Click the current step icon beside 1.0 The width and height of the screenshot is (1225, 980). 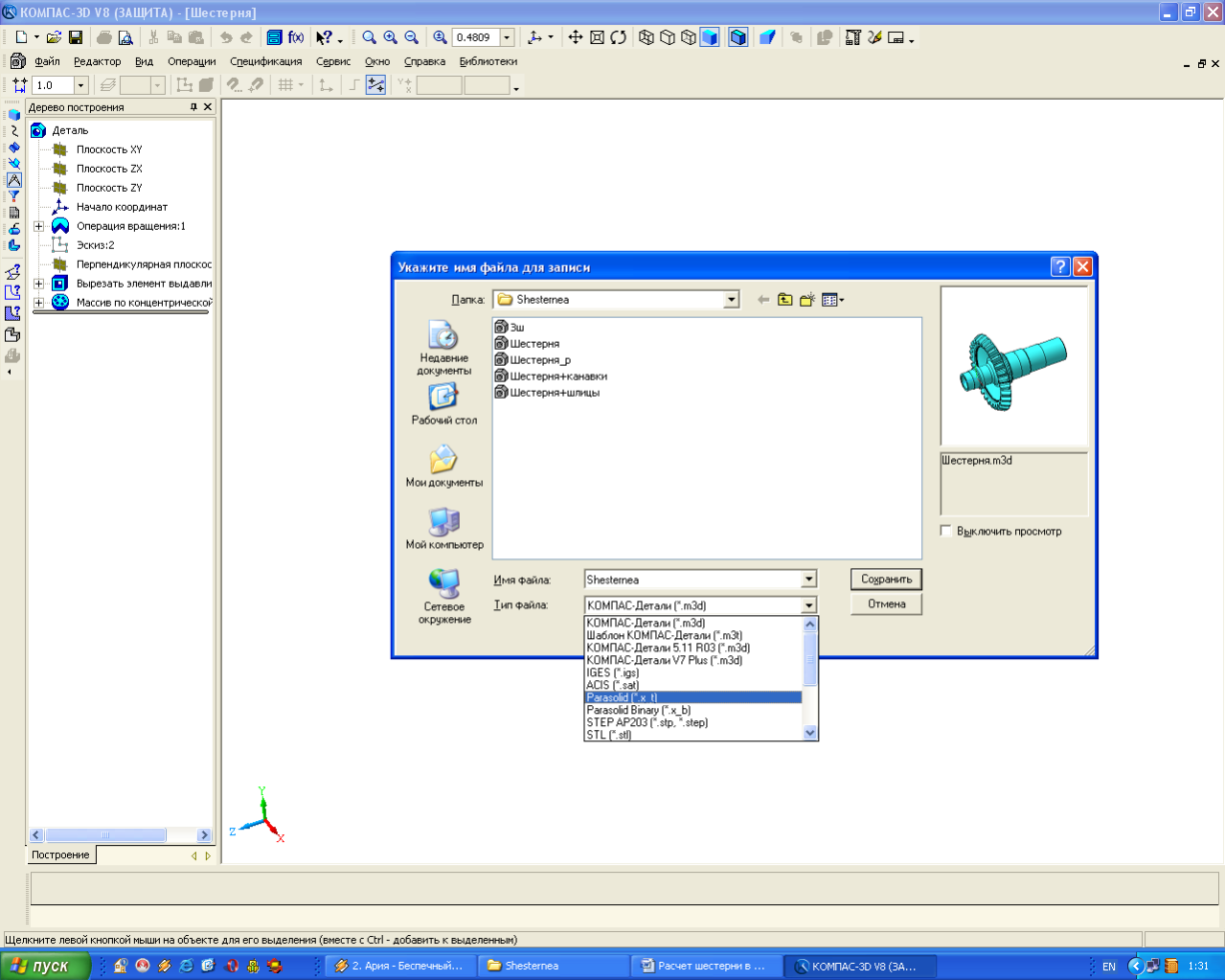19,85
